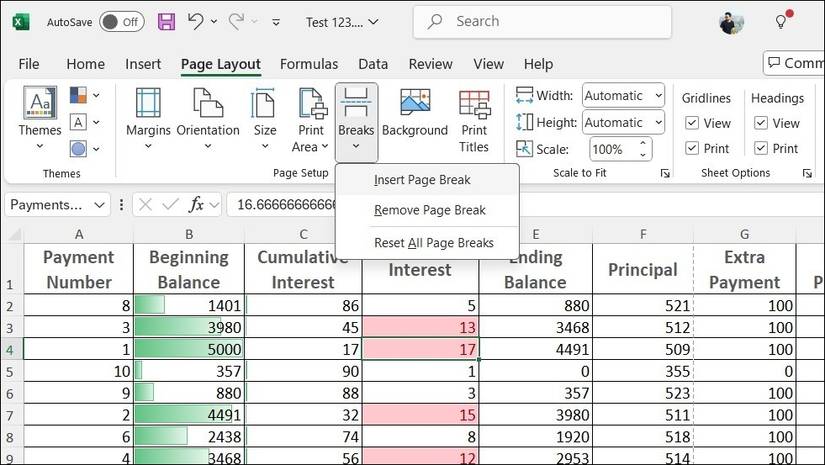
Task: Click cell with Beginning Balance 5000
Action: point(189,349)
